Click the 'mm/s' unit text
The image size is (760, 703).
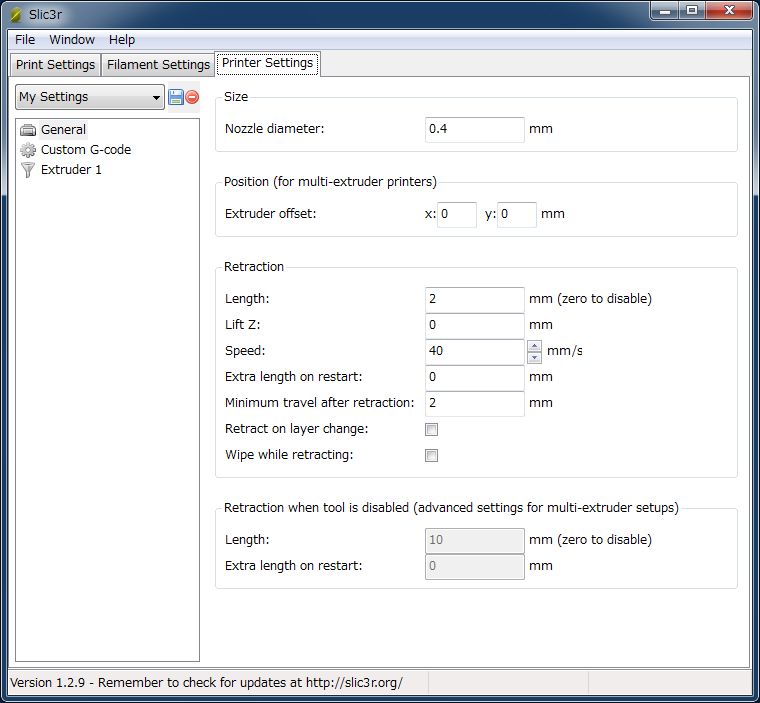coord(564,351)
